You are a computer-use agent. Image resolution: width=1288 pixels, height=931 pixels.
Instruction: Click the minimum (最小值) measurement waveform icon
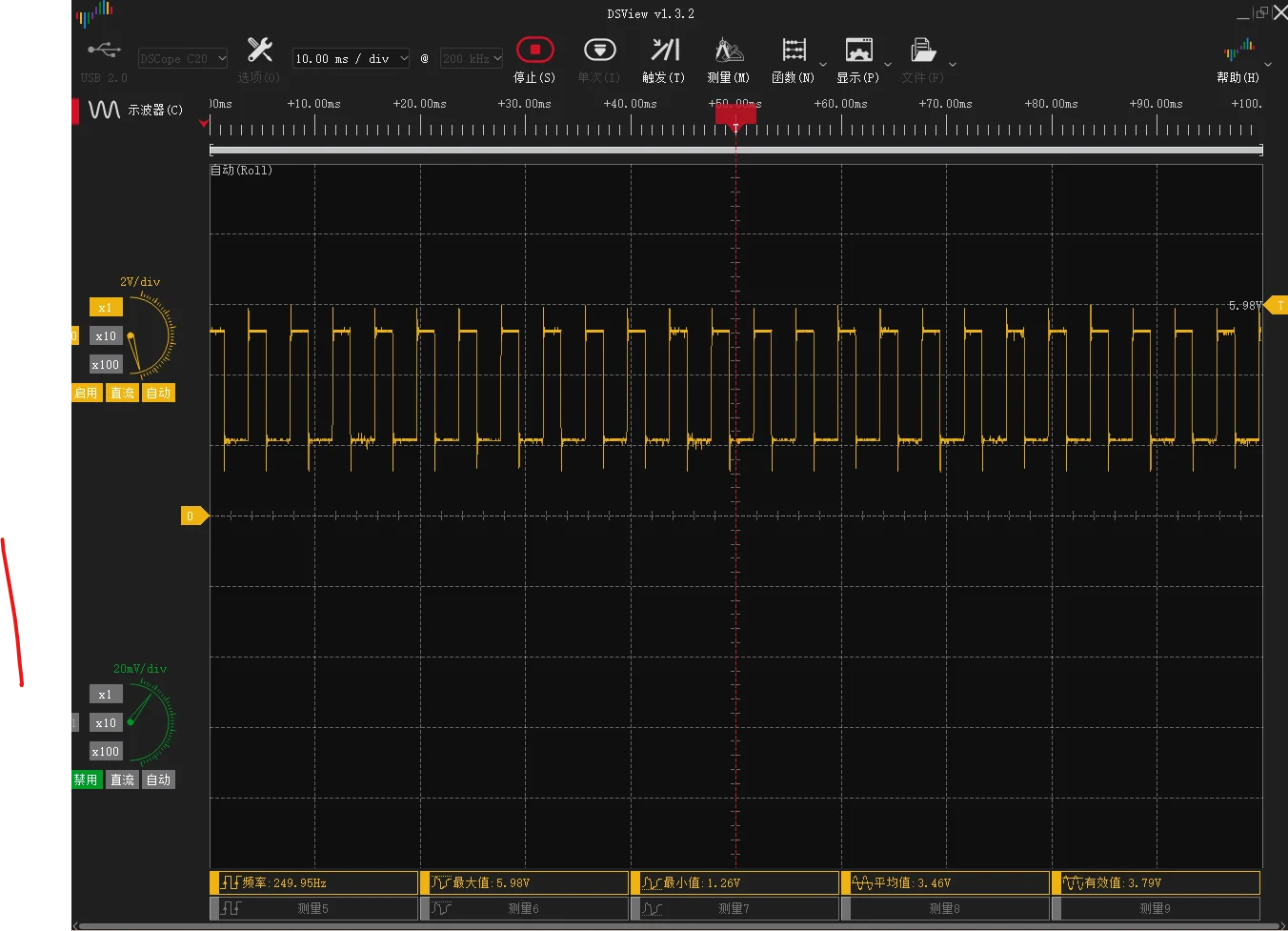(652, 882)
